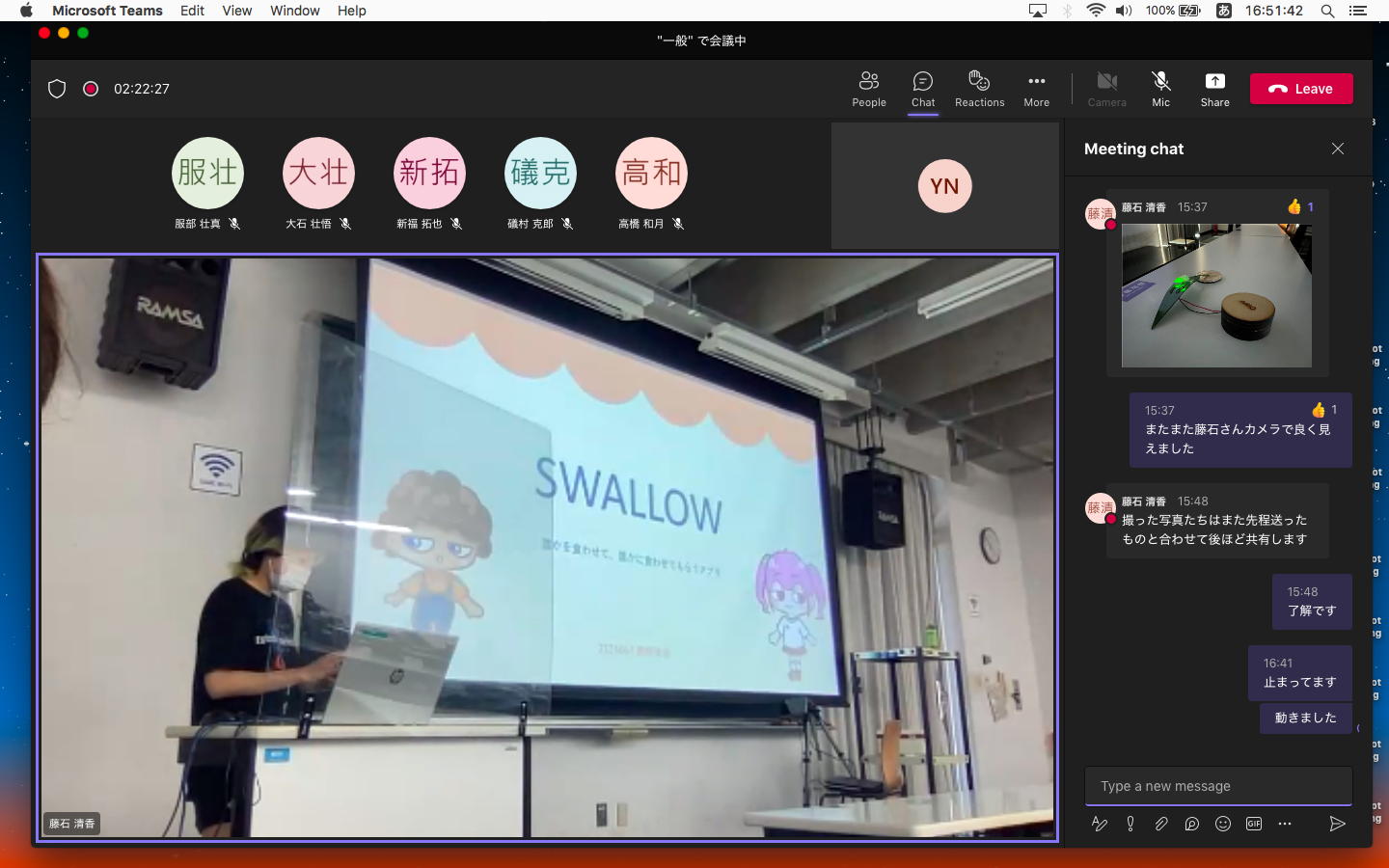Click the 動きました chat message
Viewport: 1389px width, 868px height.
tap(1306, 718)
